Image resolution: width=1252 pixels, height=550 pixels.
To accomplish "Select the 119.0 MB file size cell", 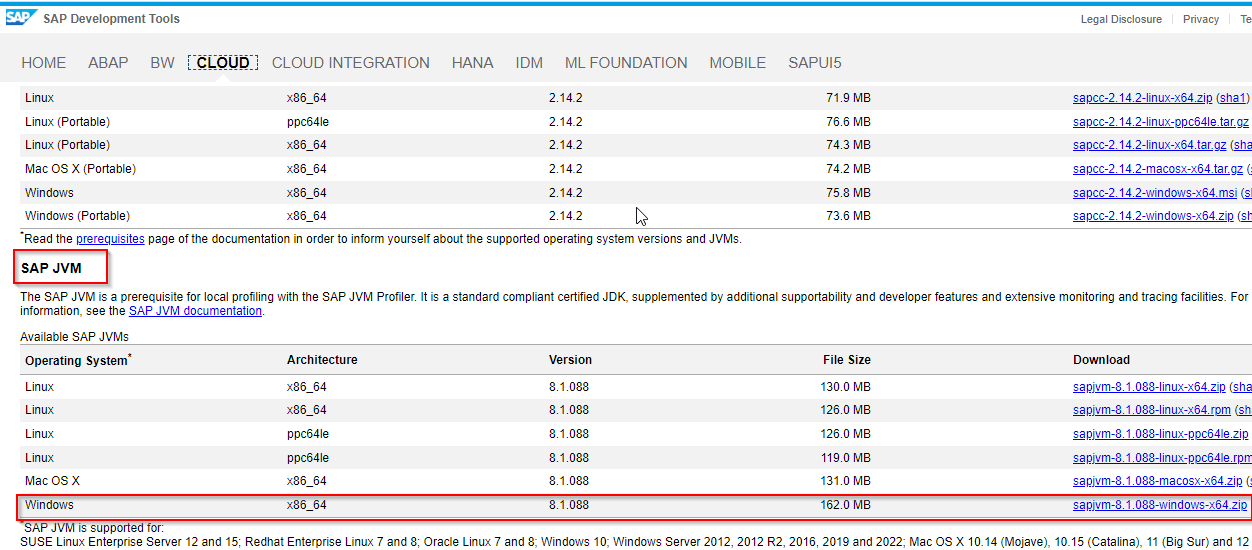I will pos(845,458).
